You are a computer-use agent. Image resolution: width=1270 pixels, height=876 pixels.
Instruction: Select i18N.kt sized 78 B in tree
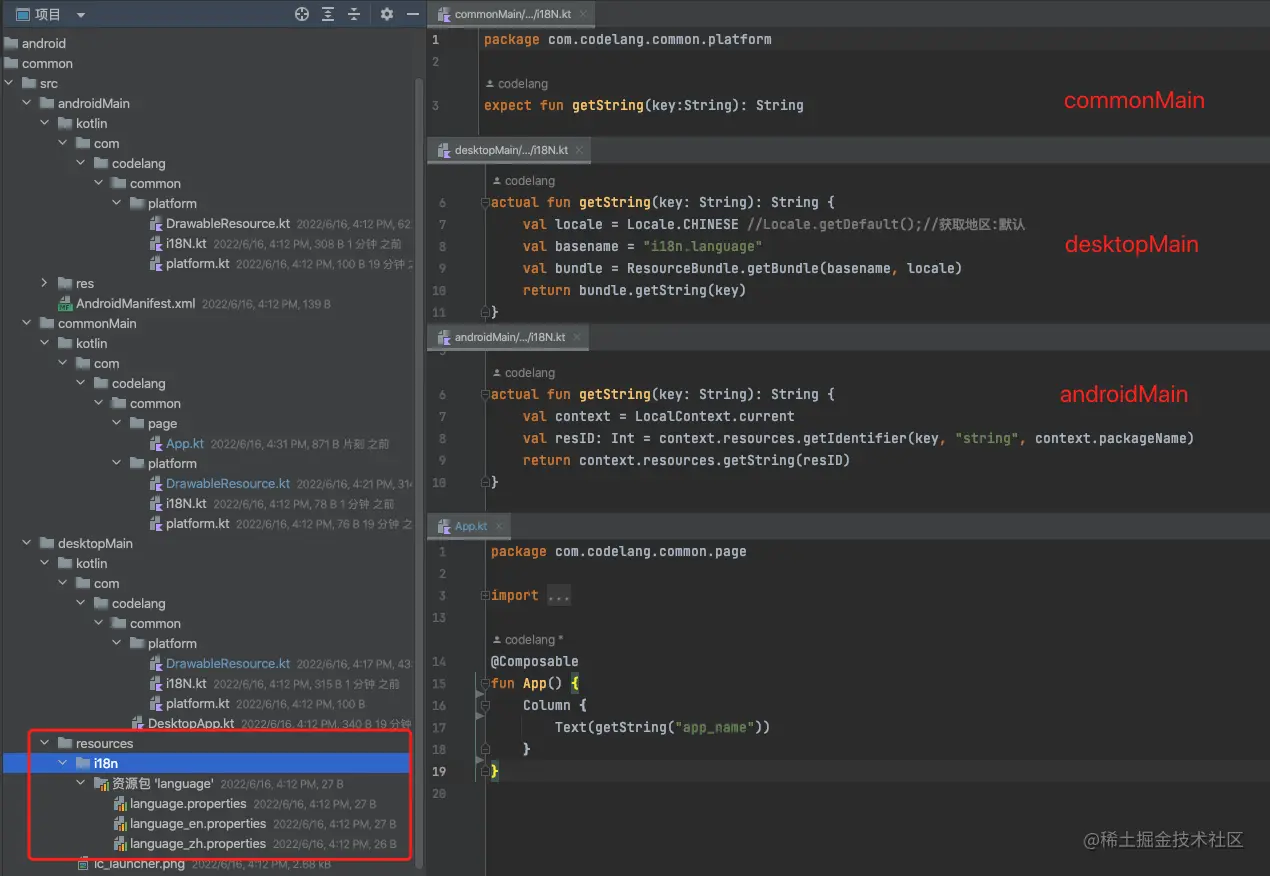click(x=186, y=504)
